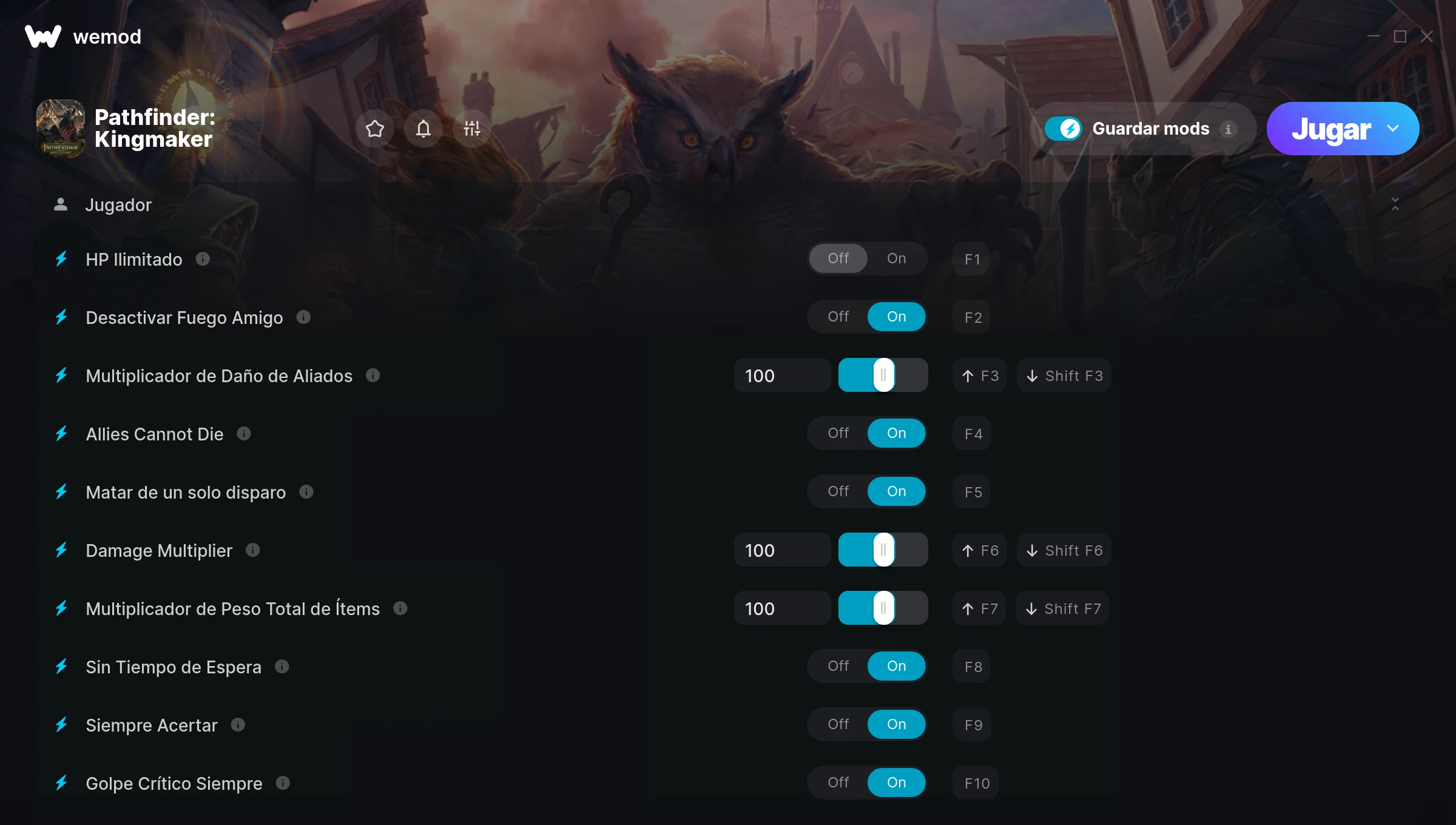Collapse the Jugador section

tap(1395, 204)
